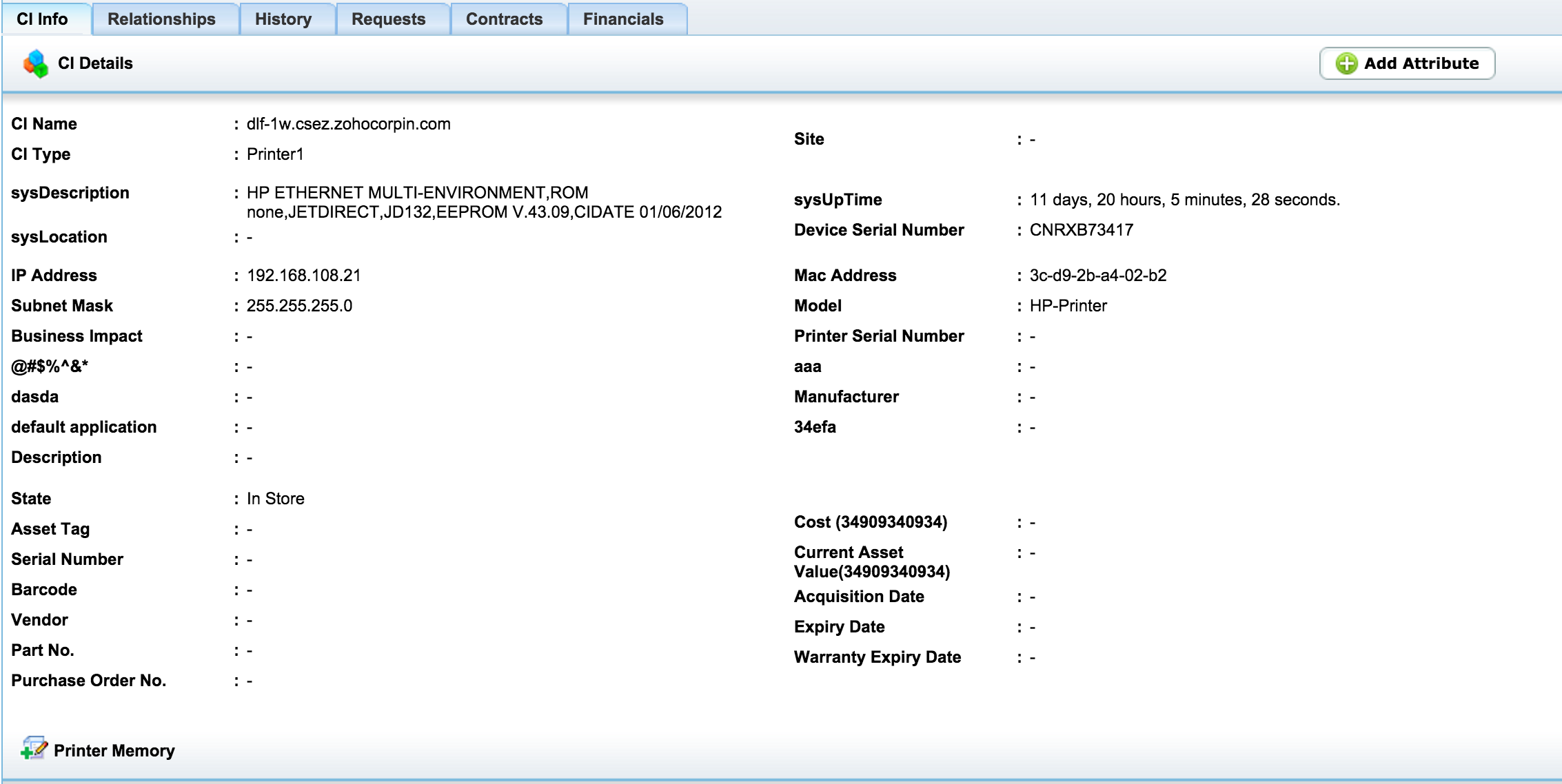This screenshot has width=1562, height=784.
Task: Open the Relationships tab
Action: (161, 19)
